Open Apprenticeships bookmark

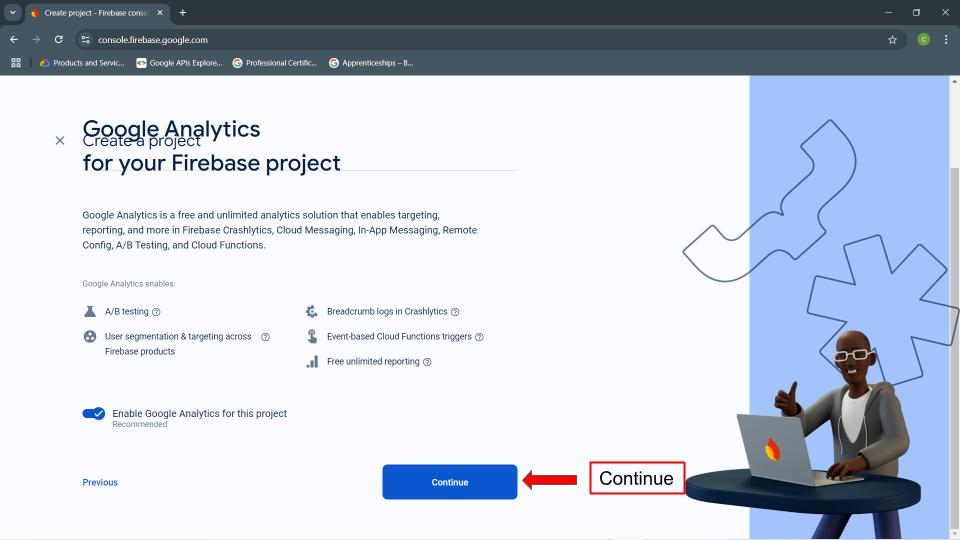(372, 62)
